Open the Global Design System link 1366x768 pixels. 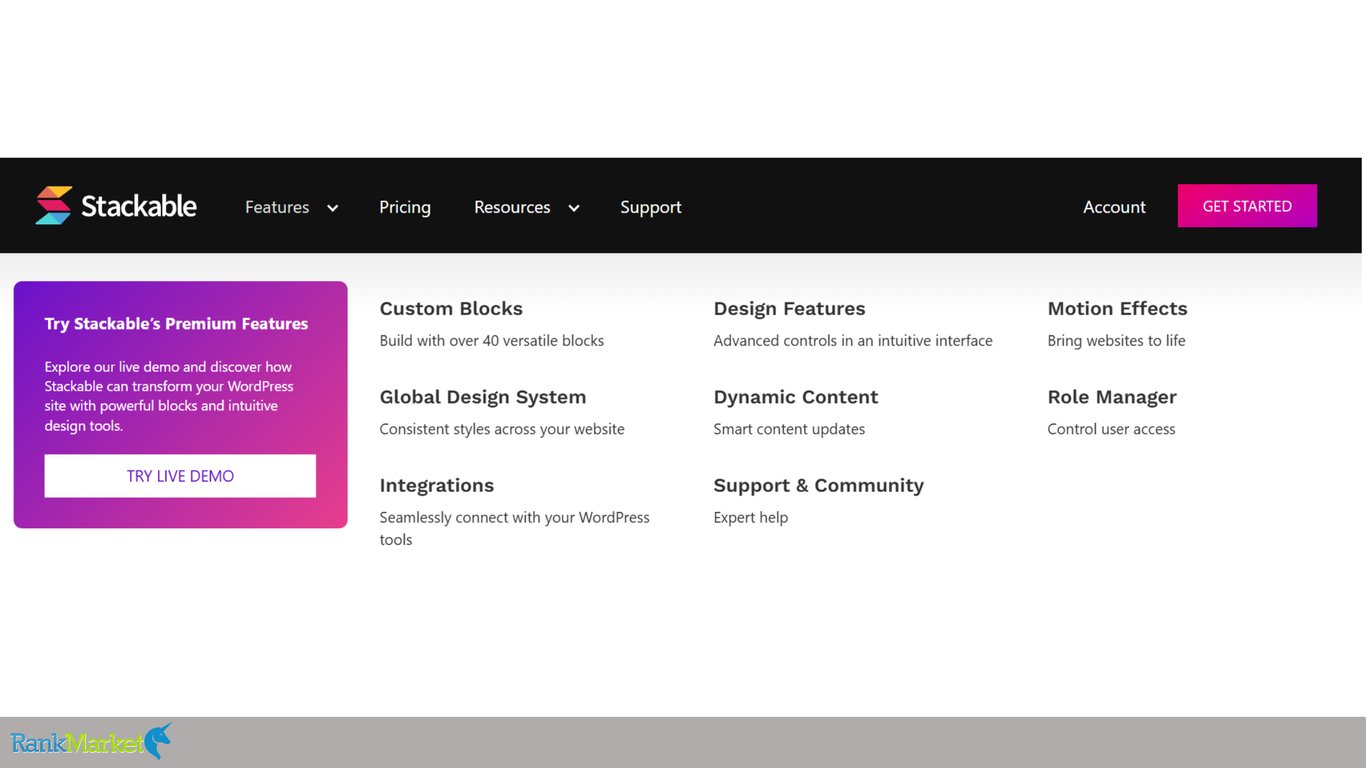483,397
